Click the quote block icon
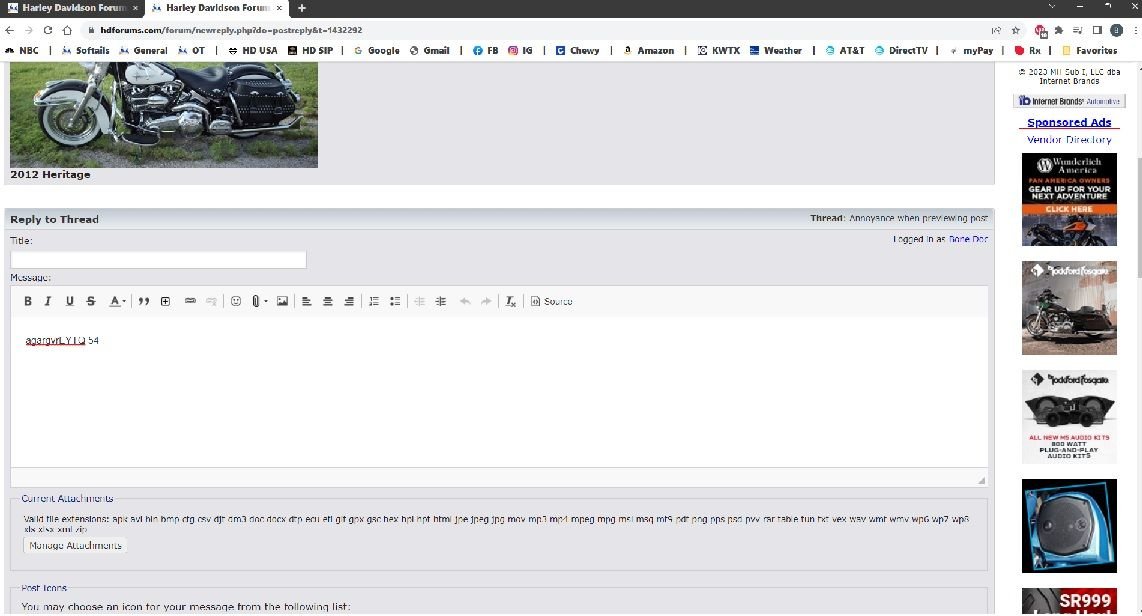The height and width of the screenshot is (616, 1142). 144,301
